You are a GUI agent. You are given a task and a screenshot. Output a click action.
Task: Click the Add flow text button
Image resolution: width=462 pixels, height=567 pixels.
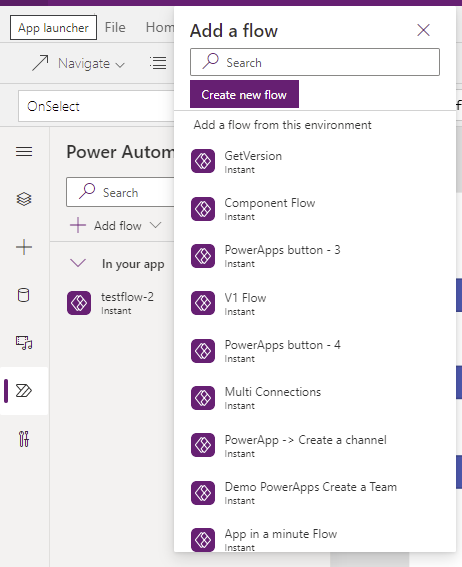tap(117, 226)
